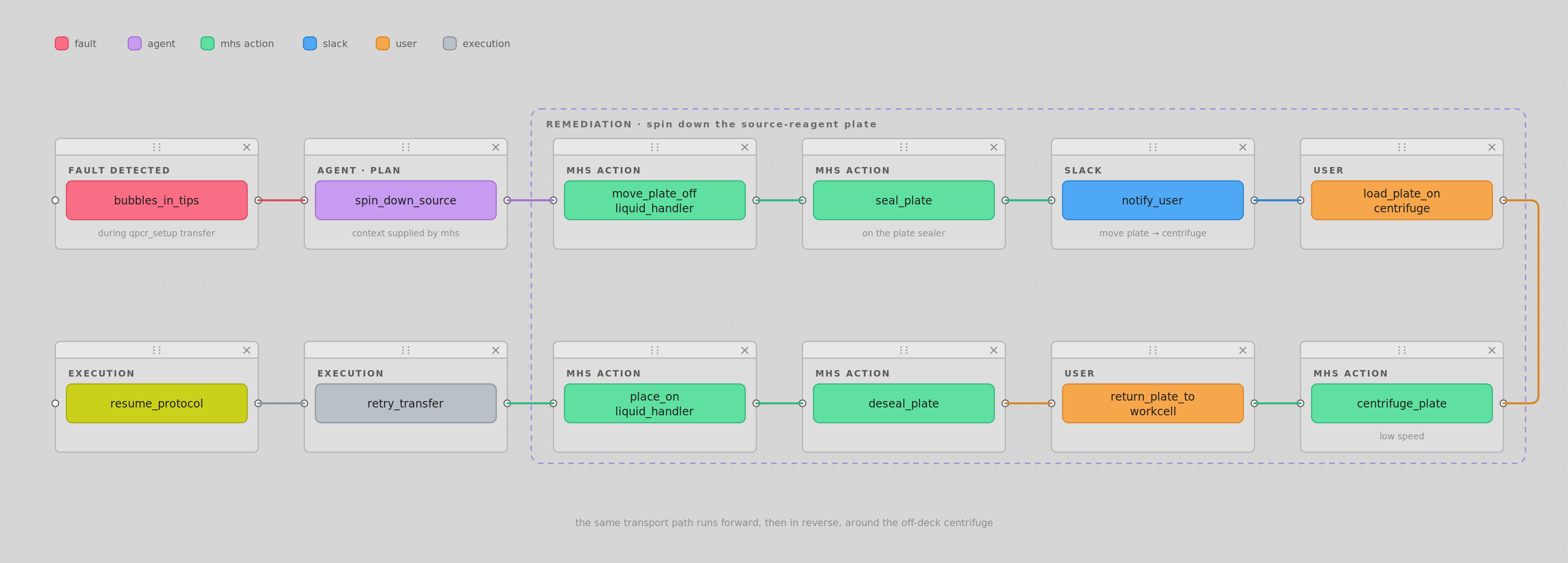
Task: Close the spin_down_source agent plan node
Action: (x=495, y=148)
